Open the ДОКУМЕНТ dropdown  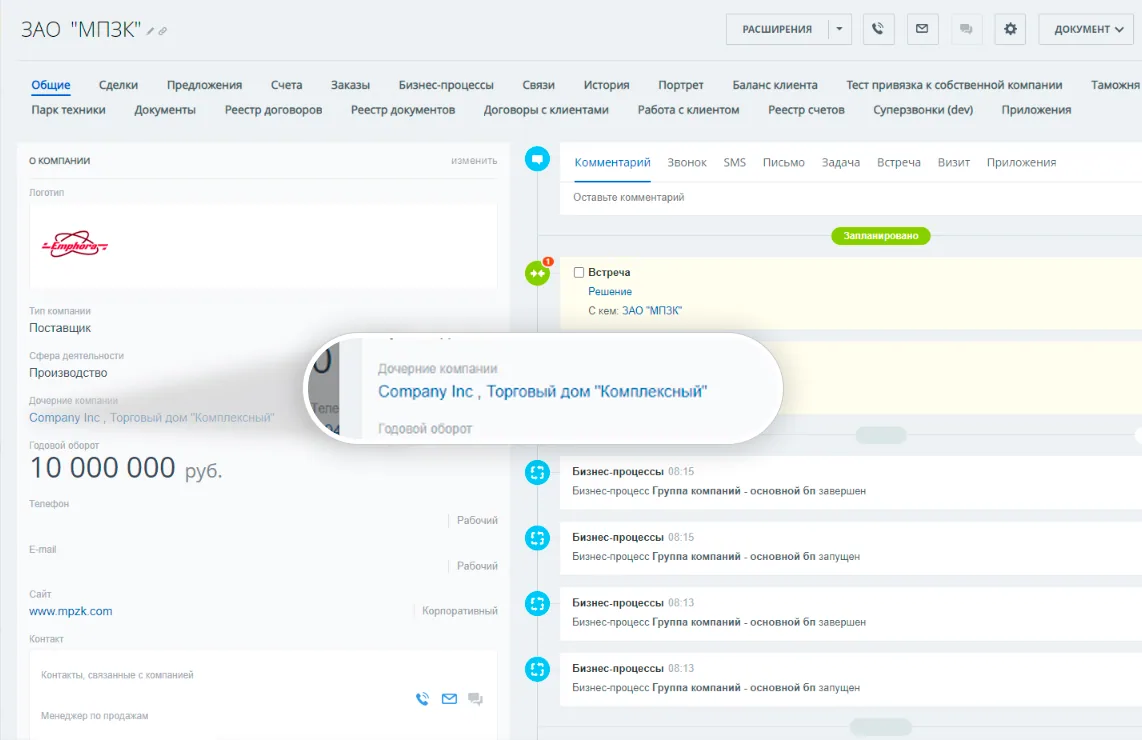coord(1090,29)
